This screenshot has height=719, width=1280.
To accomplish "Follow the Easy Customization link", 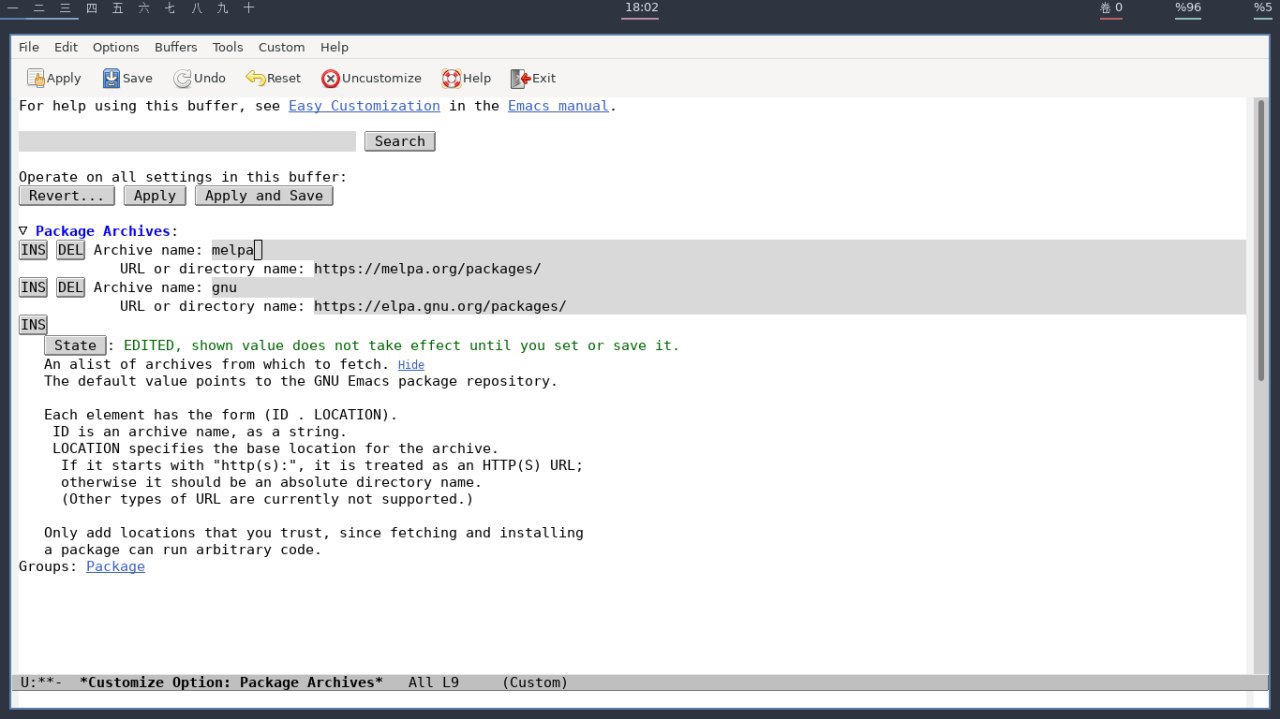I will pyautogui.click(x=364, y=106).
